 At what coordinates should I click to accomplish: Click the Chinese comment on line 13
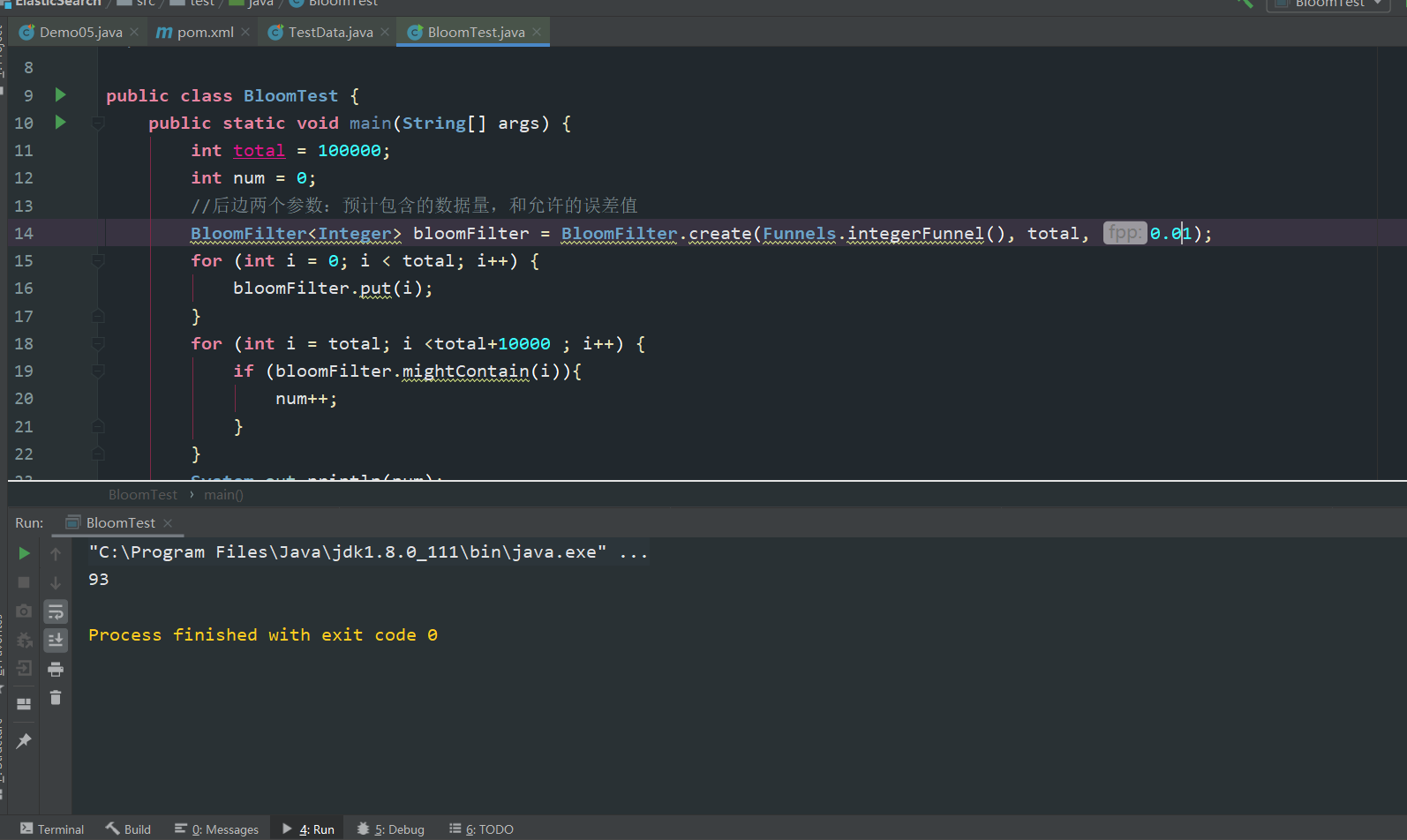coord(414,206)
